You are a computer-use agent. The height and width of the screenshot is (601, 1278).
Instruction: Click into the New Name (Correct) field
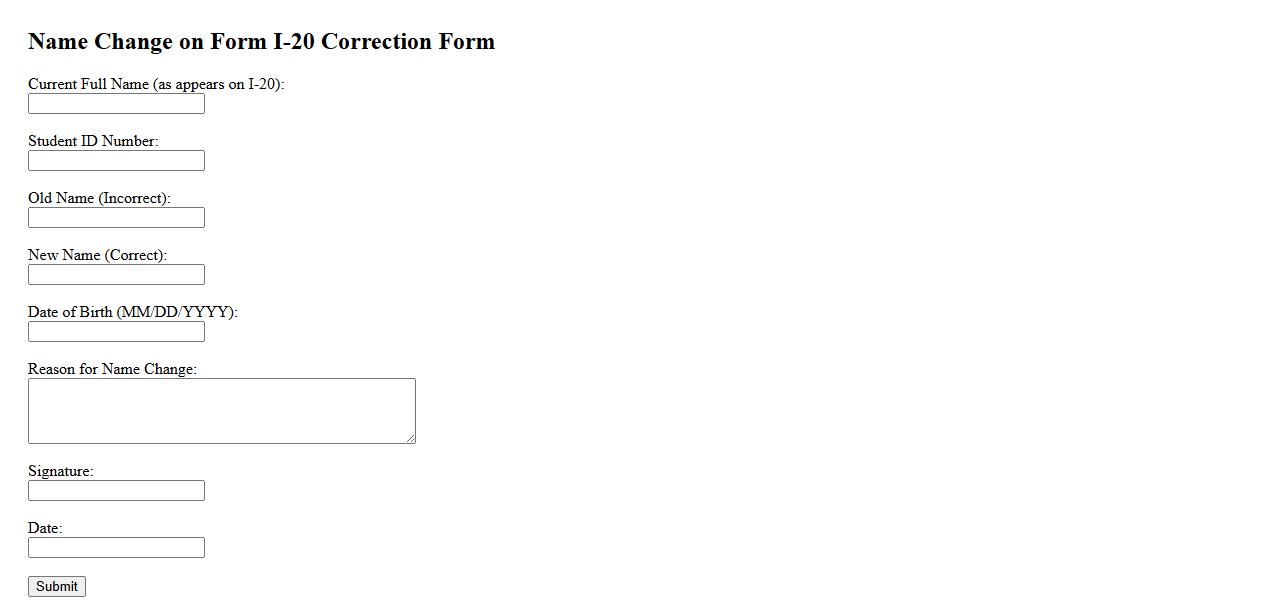click(x=116, y=275)
